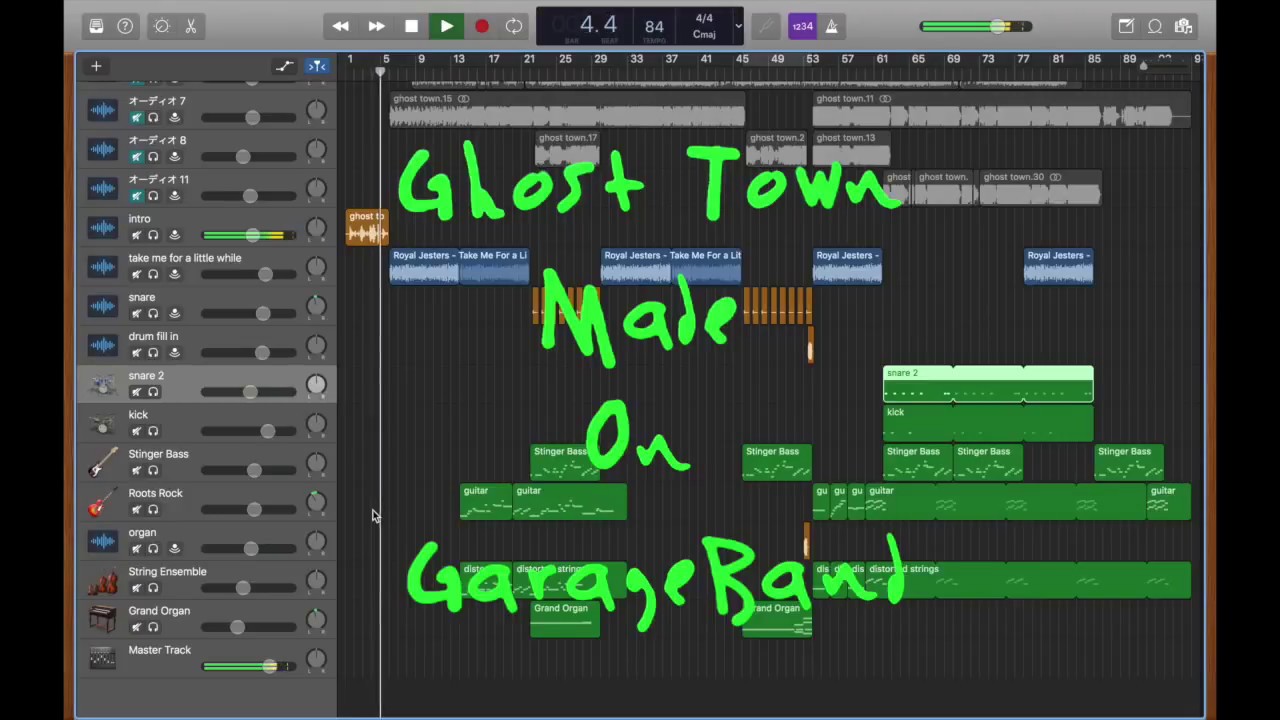
Task: Solo the オーディオ 7 track headphones
Action: 153,117
